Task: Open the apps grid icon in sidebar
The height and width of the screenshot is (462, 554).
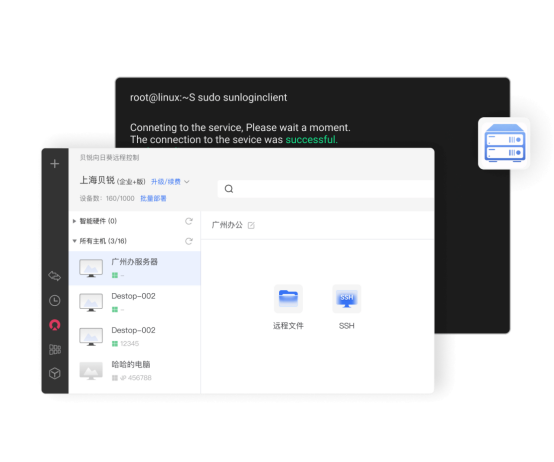Action: click(55, 349)
